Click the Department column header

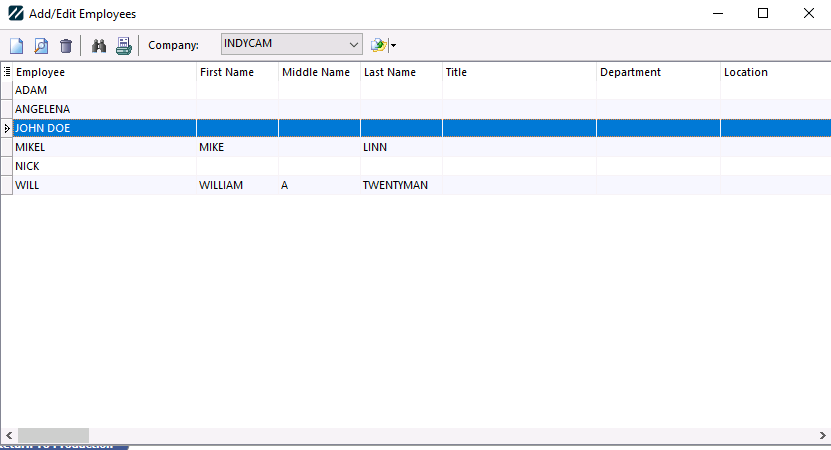point(657,72)
